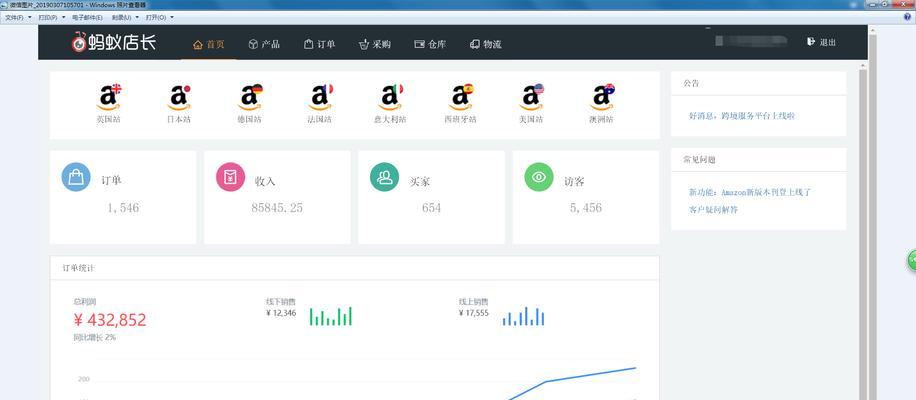Click the green circle widget at right edge
This screenshot has height=400, width=916.
coord(911,260)
